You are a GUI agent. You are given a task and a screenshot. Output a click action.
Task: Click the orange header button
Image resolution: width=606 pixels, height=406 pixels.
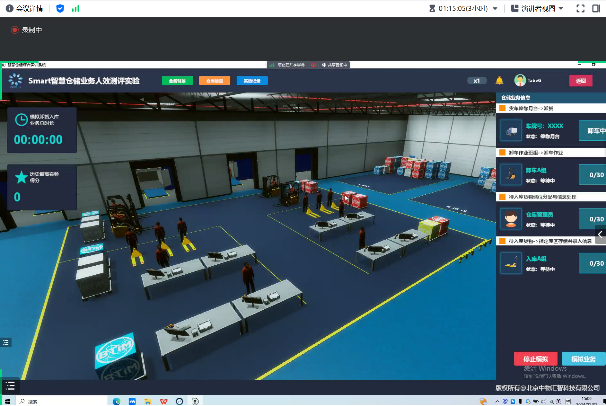click(x=215, y=80)
